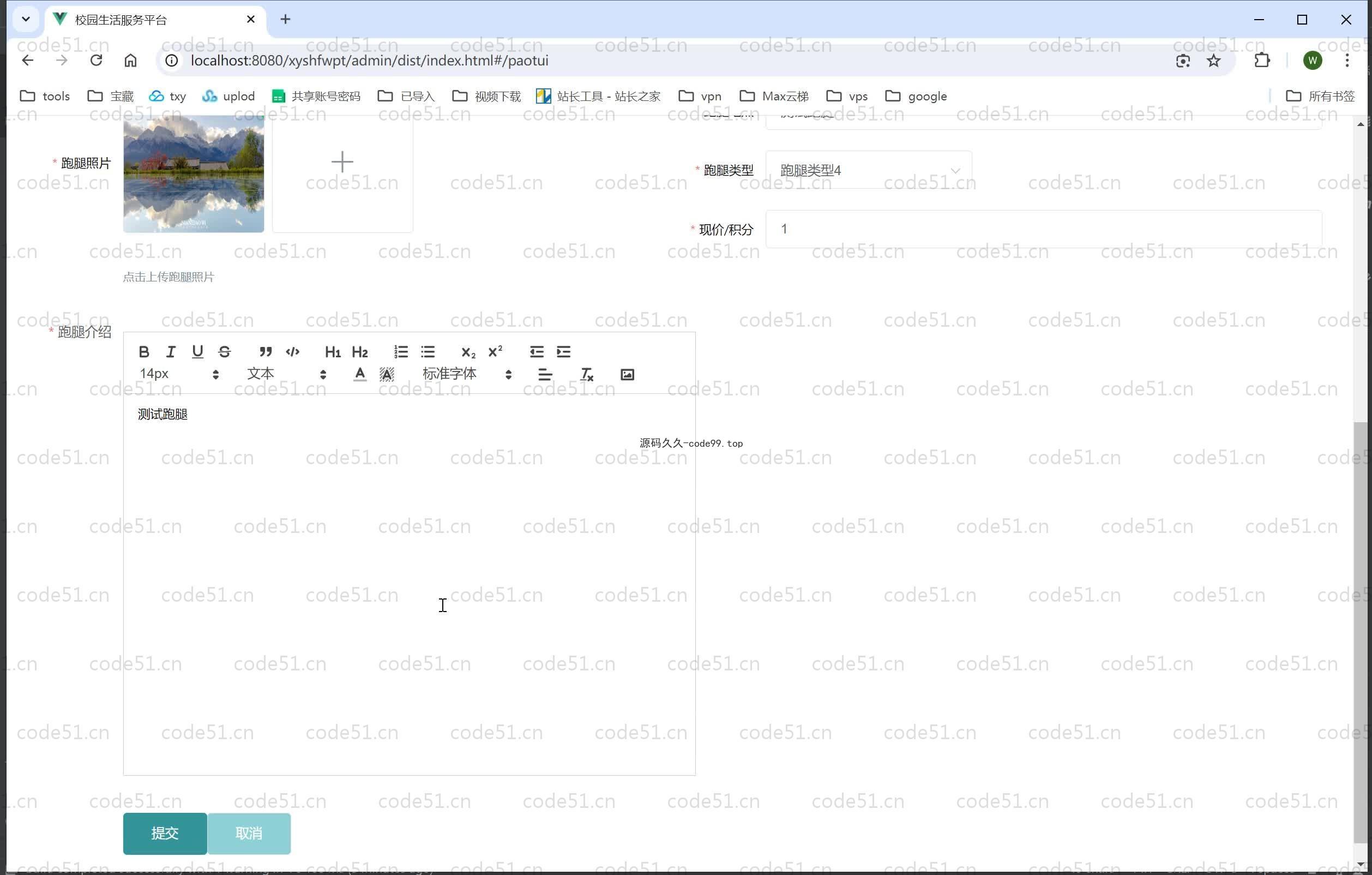Click the address bar URL
Viewport: 1372px width, 875px height.
coord(369,61)
